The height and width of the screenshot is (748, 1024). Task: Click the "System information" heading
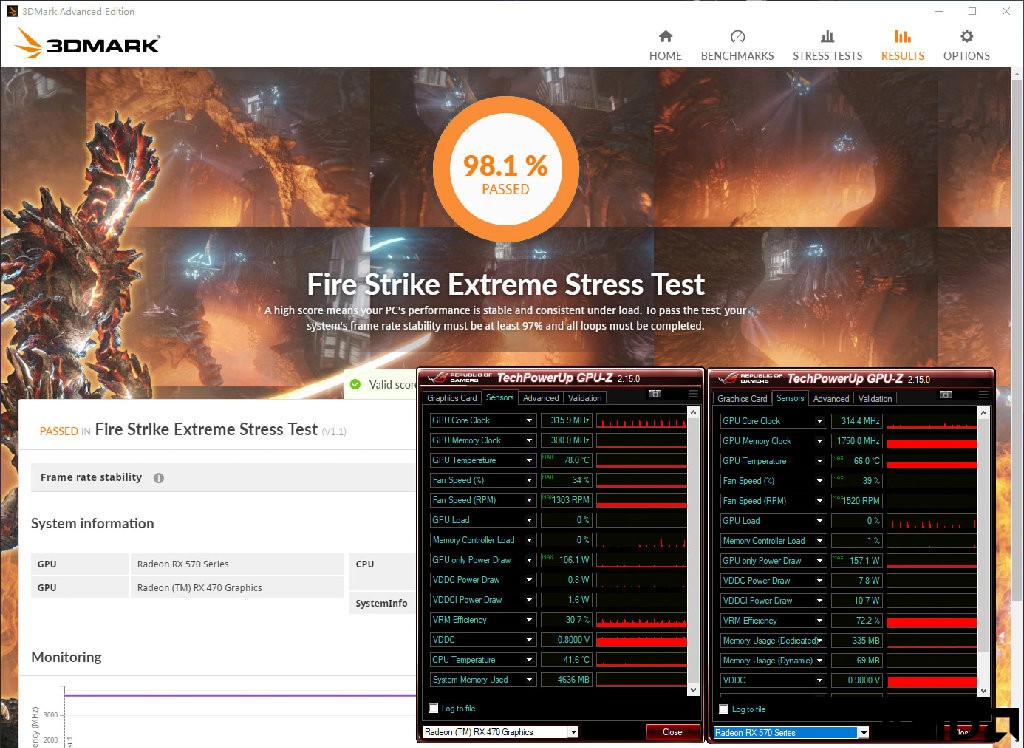pyautogui.click(x=93, y=523)
